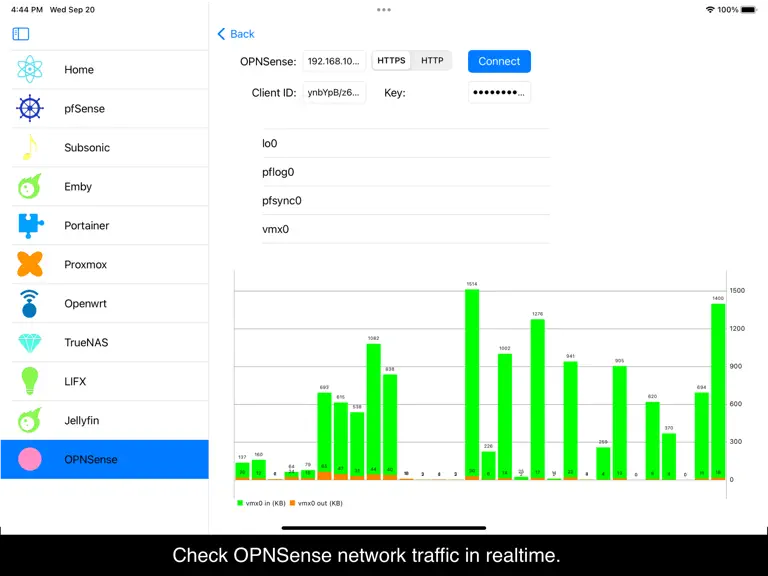
Task: Click the Proxmox orange X icon
Action: point(30,264)
